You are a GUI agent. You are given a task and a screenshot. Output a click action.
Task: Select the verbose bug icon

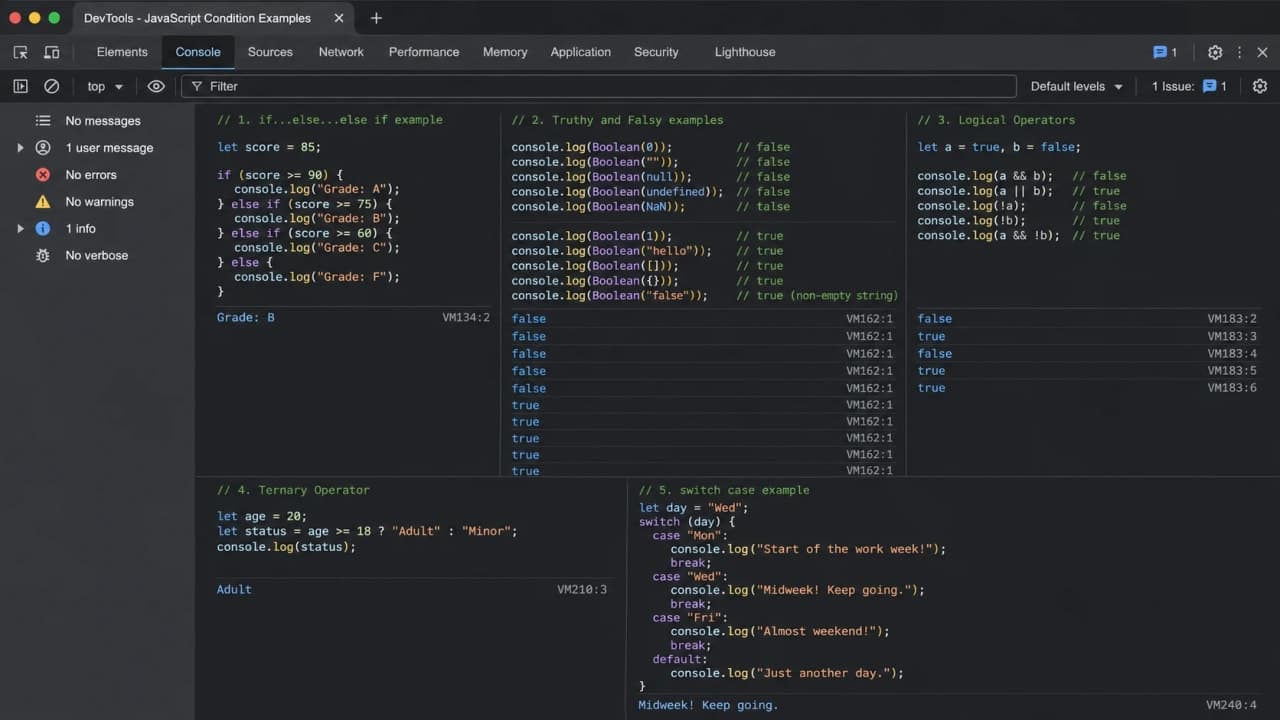pos(43,255)
